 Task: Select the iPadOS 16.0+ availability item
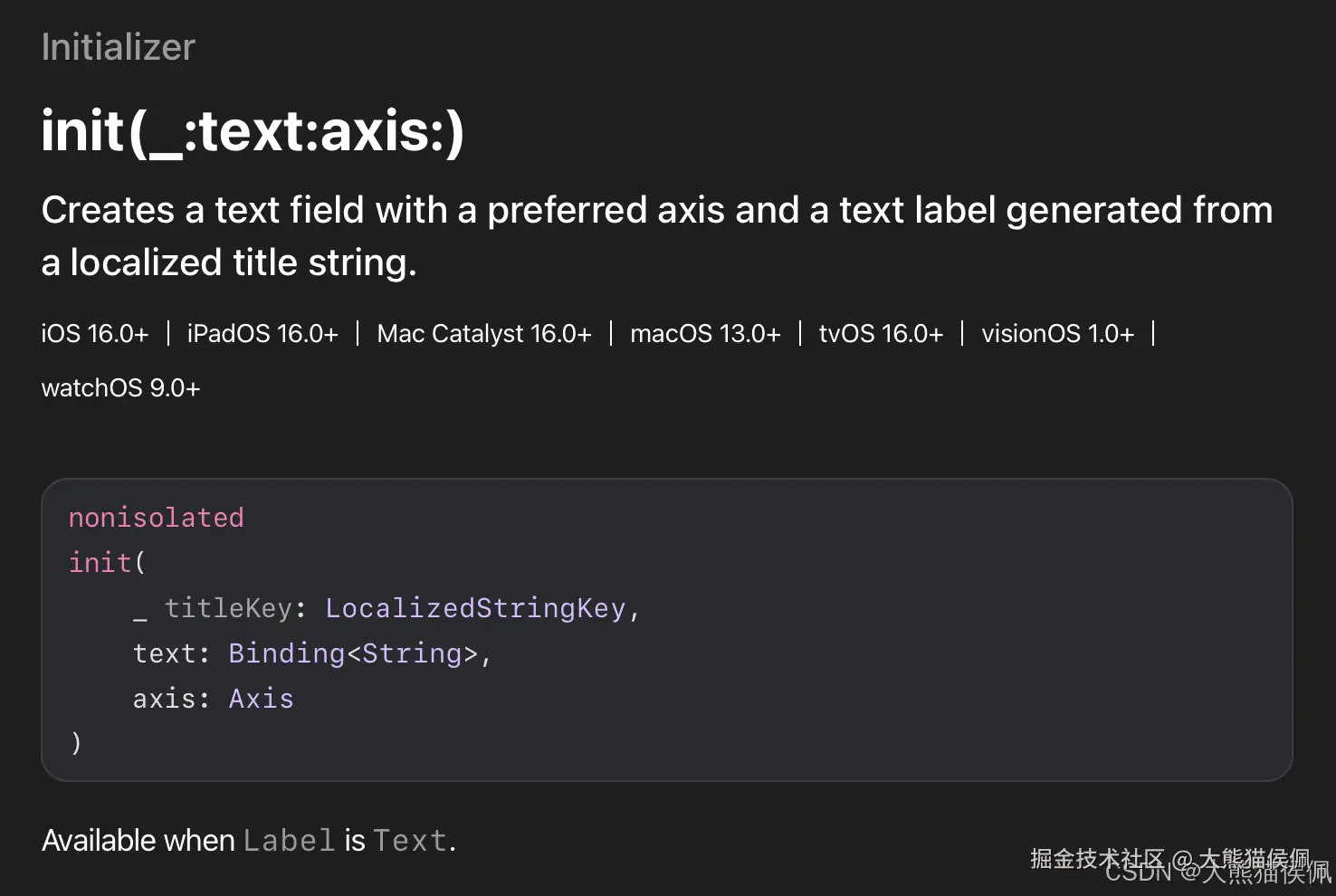pos(262,334)
